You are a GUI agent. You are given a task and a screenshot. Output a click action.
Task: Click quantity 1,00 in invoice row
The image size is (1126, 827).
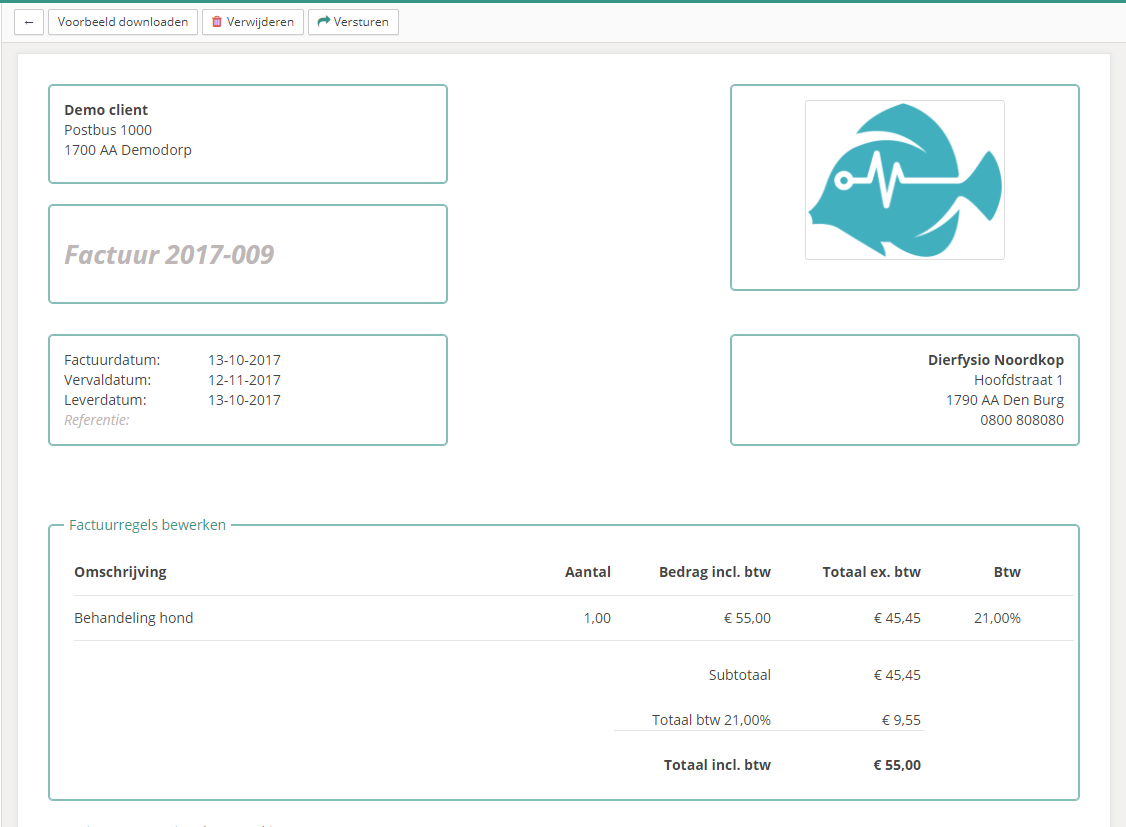coord(597,618)
